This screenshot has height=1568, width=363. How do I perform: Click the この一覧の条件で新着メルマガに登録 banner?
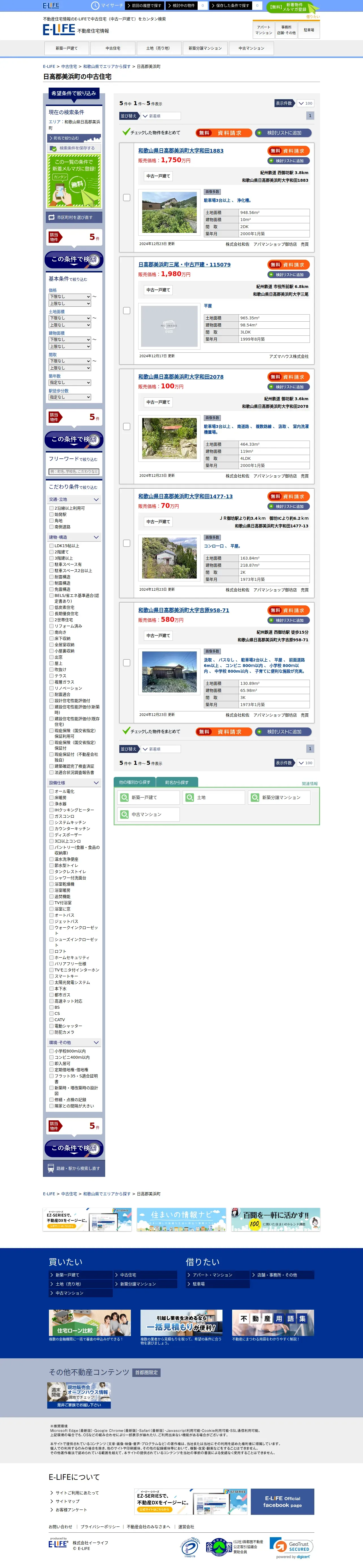pos(74,181)
